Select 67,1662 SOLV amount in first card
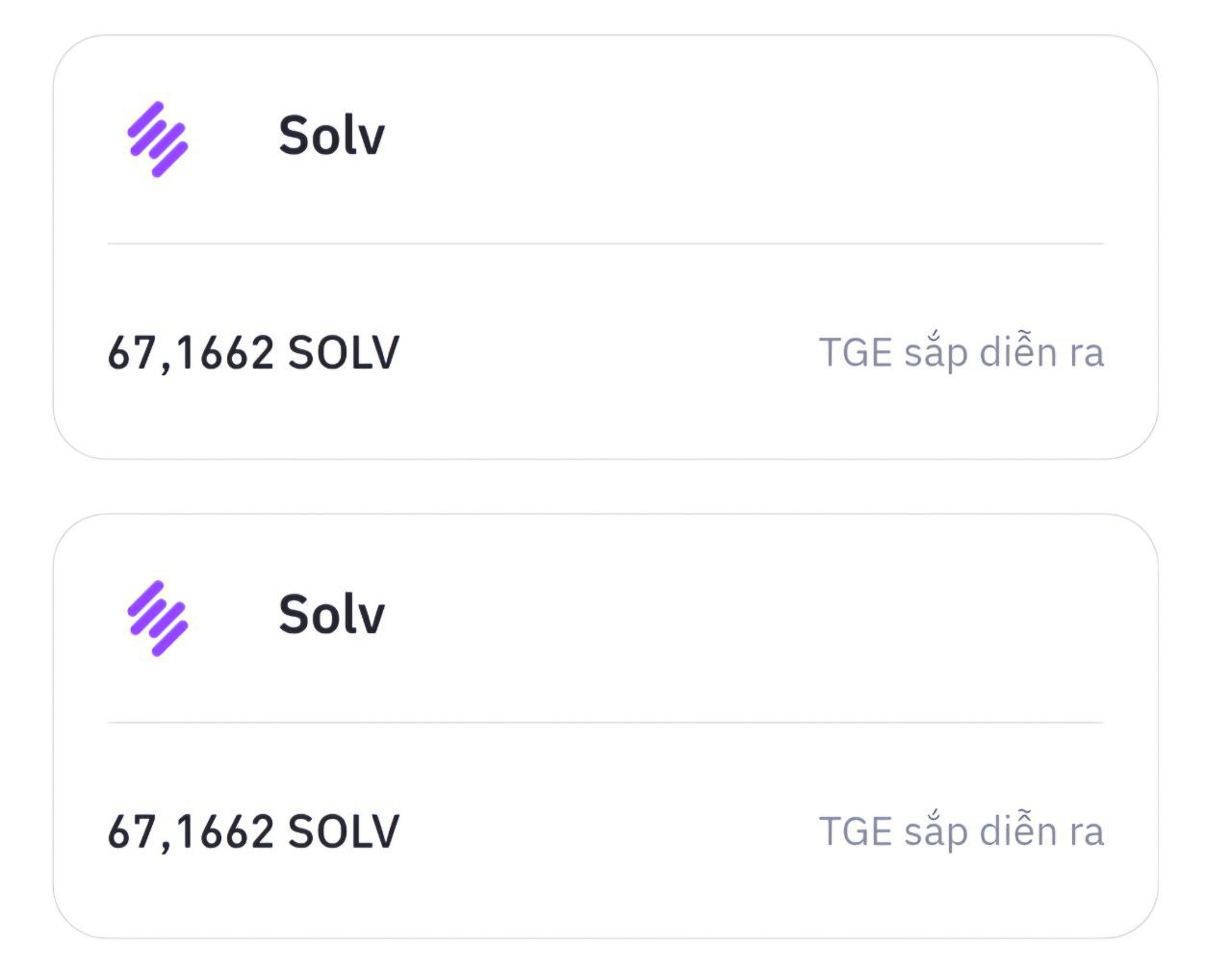Screen dimensions: 1232x969 pos(253,353)
